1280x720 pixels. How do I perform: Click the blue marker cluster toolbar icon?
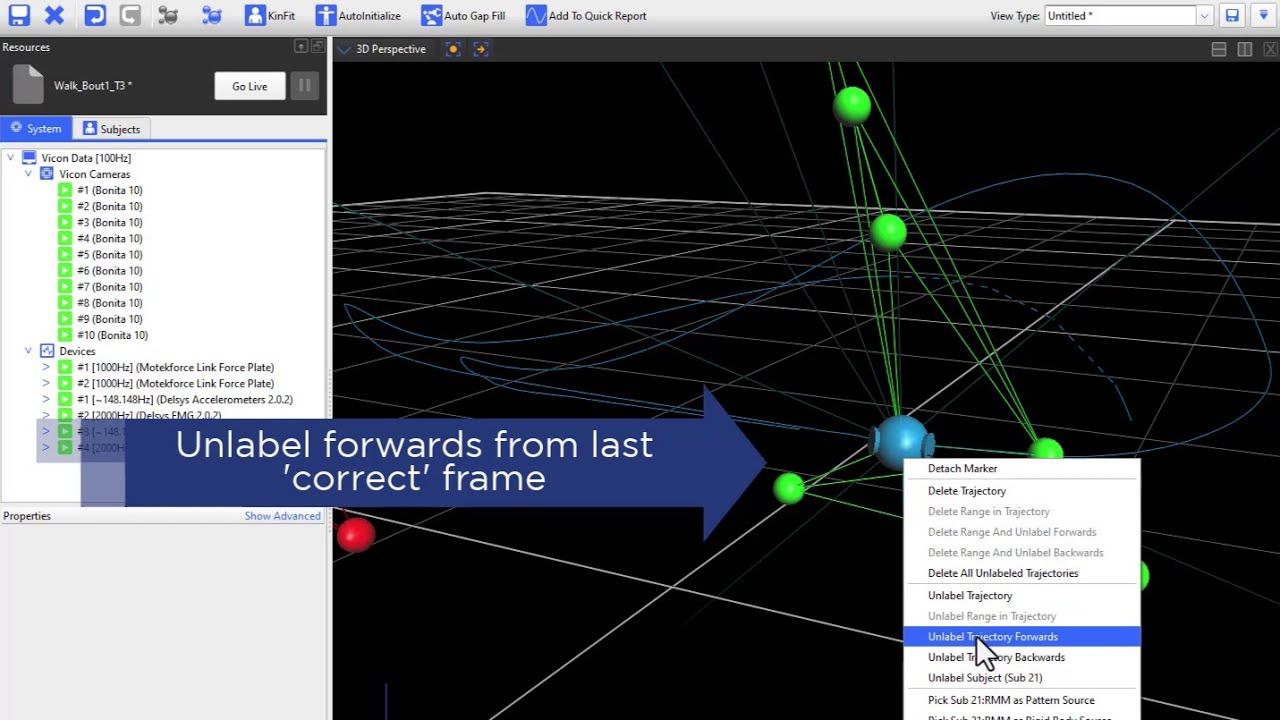pos(211,15)
